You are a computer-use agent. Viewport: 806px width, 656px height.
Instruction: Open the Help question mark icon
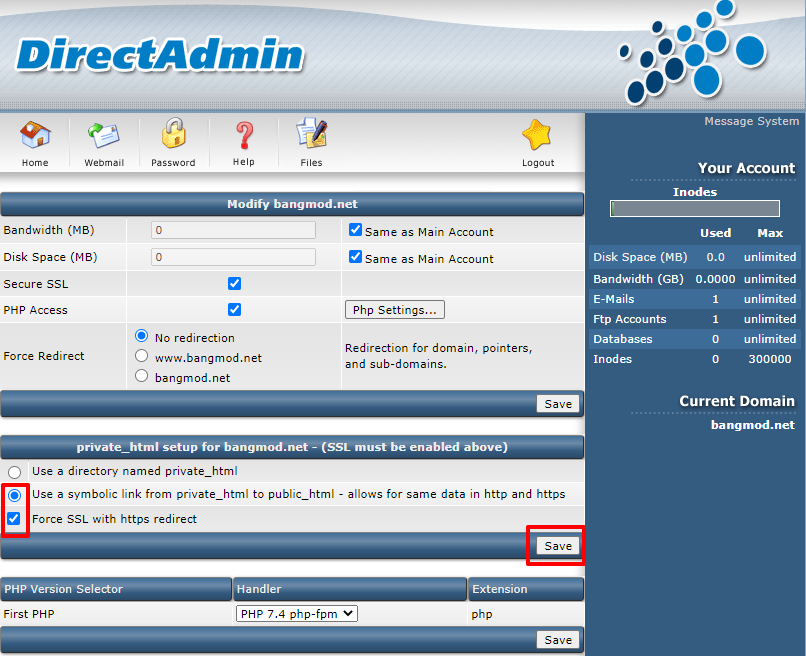pyautogui.click(x=244, y=135)
